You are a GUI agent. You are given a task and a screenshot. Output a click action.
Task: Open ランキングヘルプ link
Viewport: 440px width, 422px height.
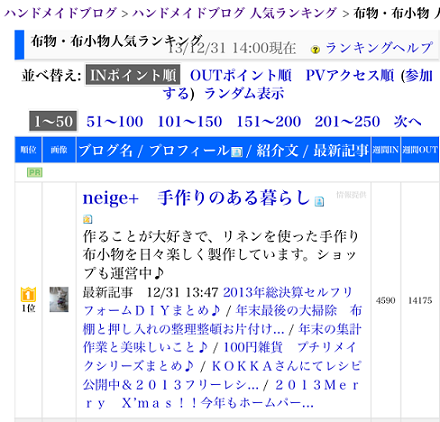[379, 48]
